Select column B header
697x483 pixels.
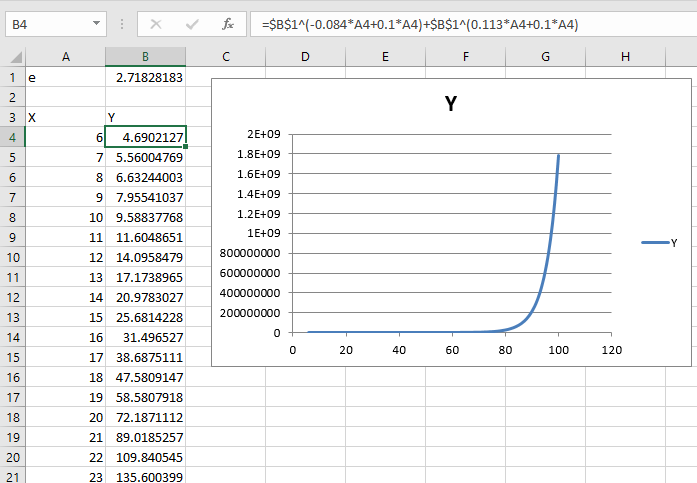(x=145, y=57)
